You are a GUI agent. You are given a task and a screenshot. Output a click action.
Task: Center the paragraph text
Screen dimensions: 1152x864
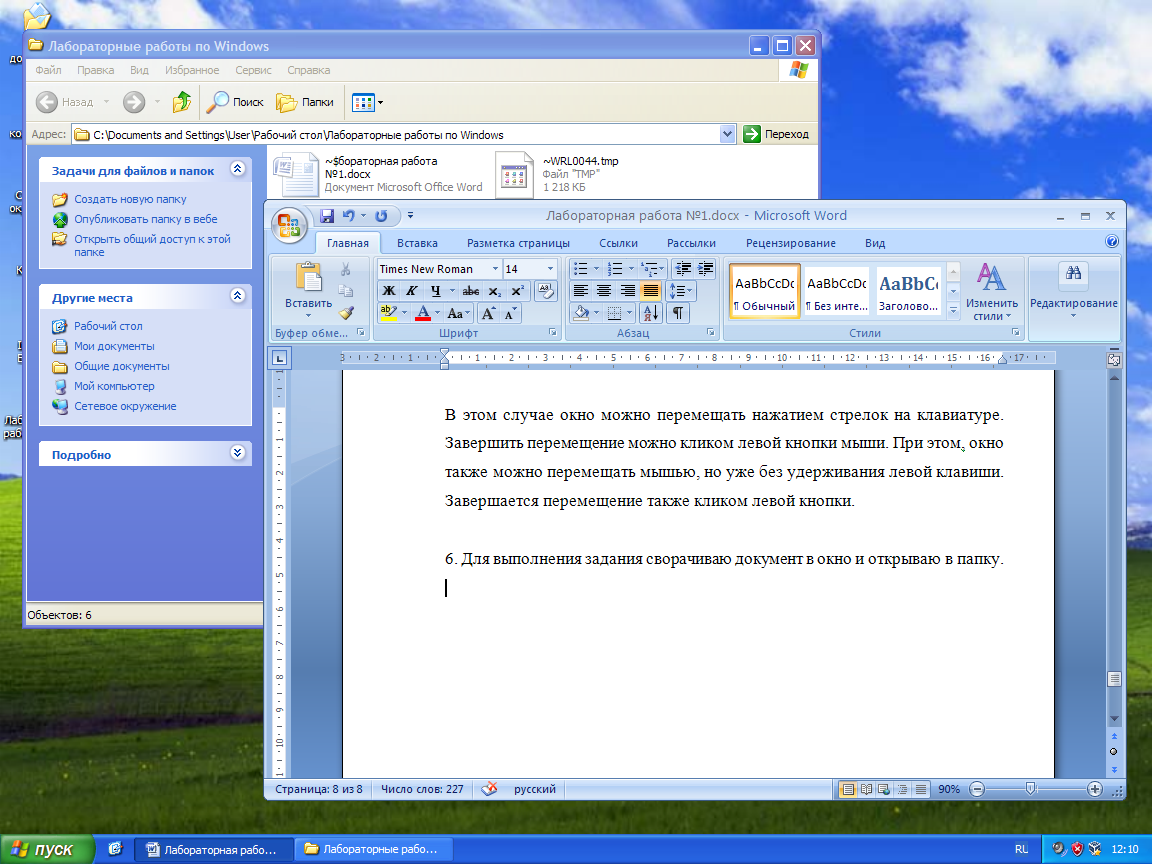(x=604, y=291)
